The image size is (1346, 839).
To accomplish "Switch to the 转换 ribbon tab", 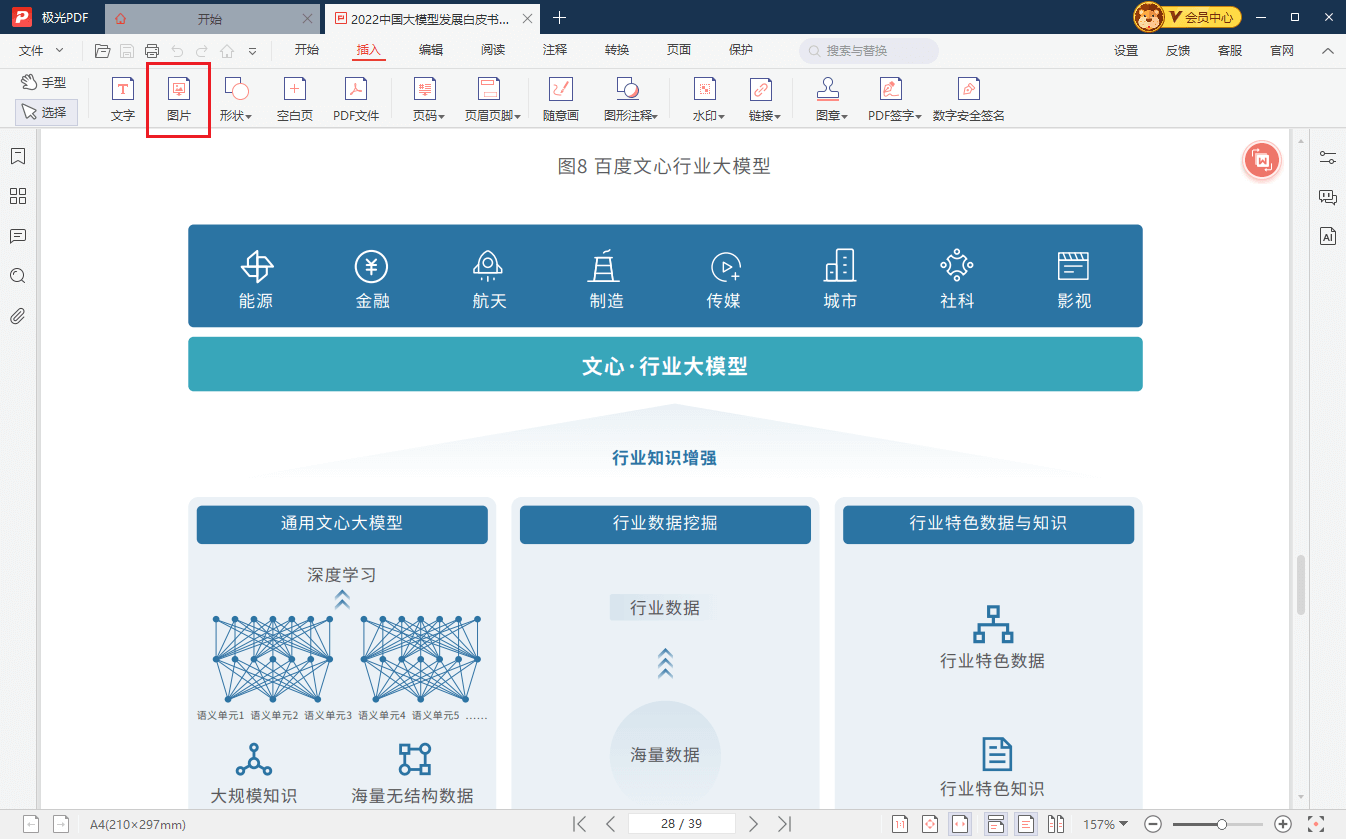I will [x=617, y=50].
